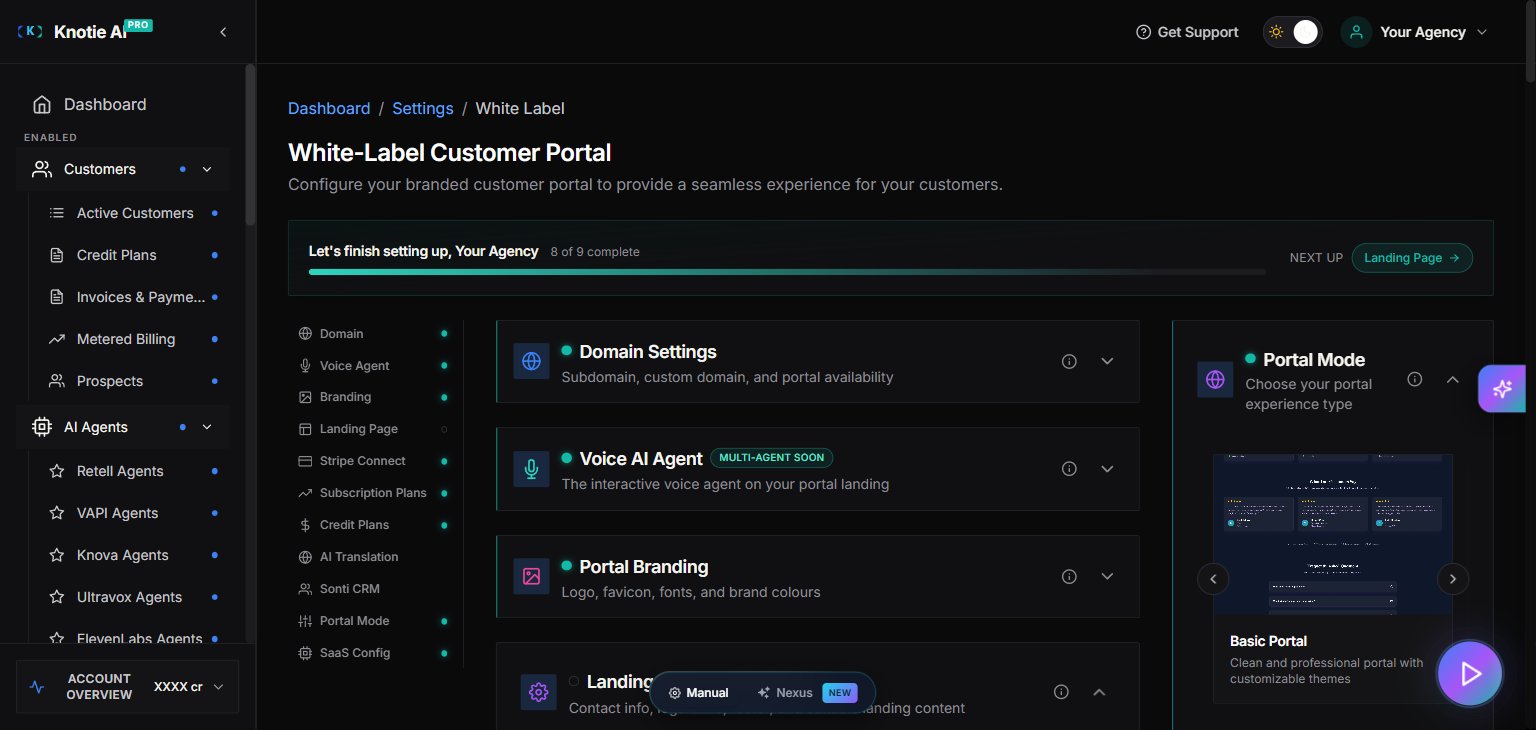Image resolution: width=1536 pixels, height=730 pixels.
Task: Open the Your Agency account dropdown
Action: [x=1415, y=32]
